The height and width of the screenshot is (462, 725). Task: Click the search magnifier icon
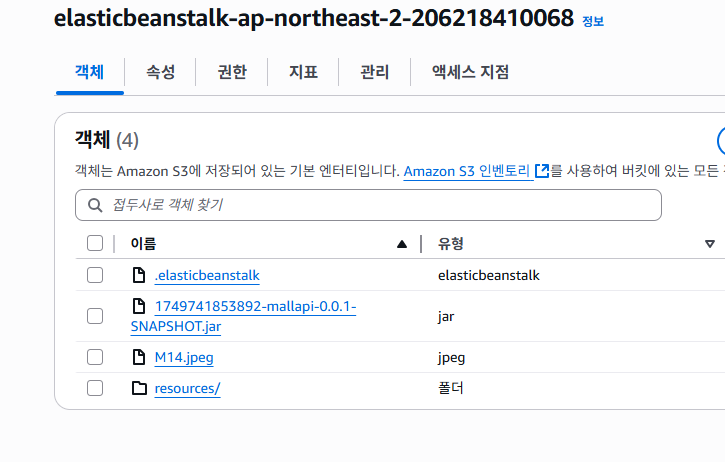[x=96, y=205]
